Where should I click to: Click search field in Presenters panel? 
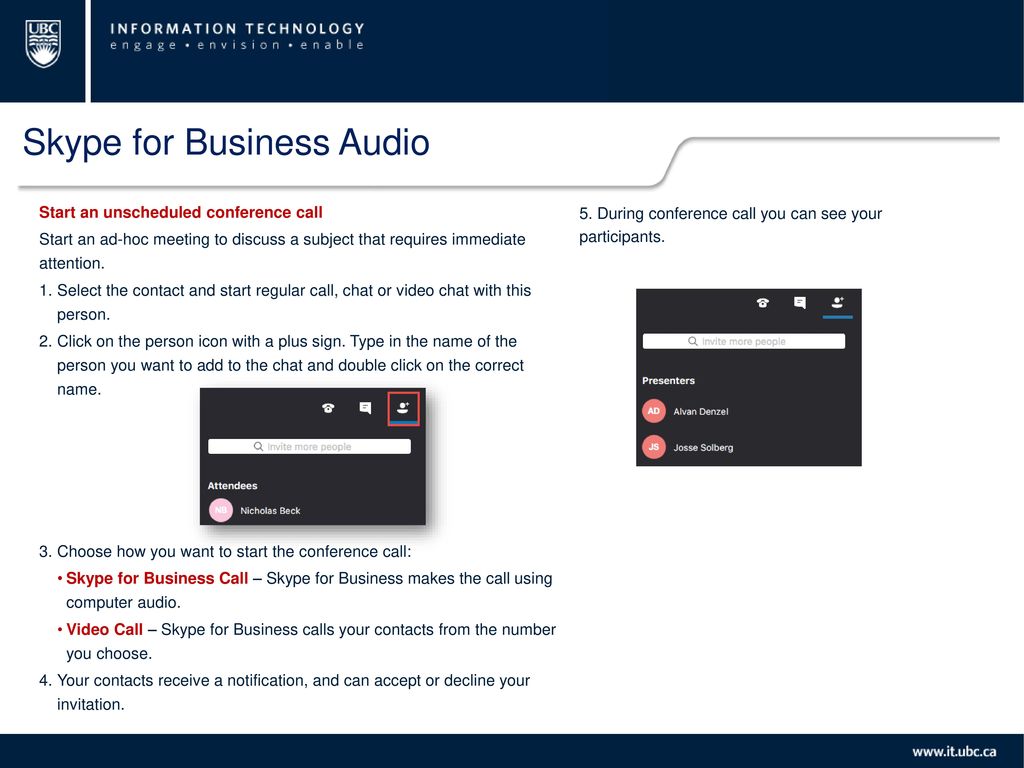coord(743,341)
